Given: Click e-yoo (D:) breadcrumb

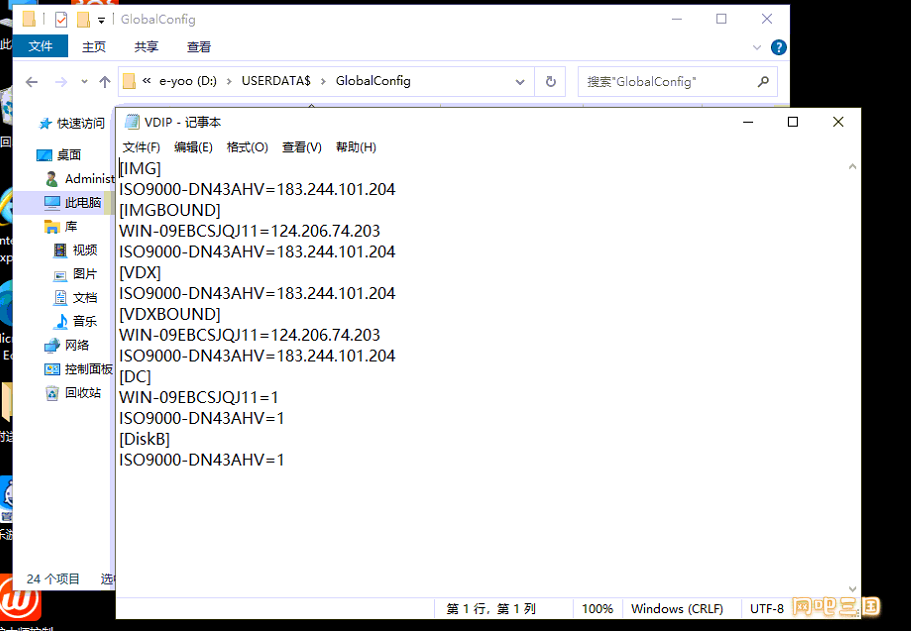Looking at the screenshot, I should pos(188,81).
